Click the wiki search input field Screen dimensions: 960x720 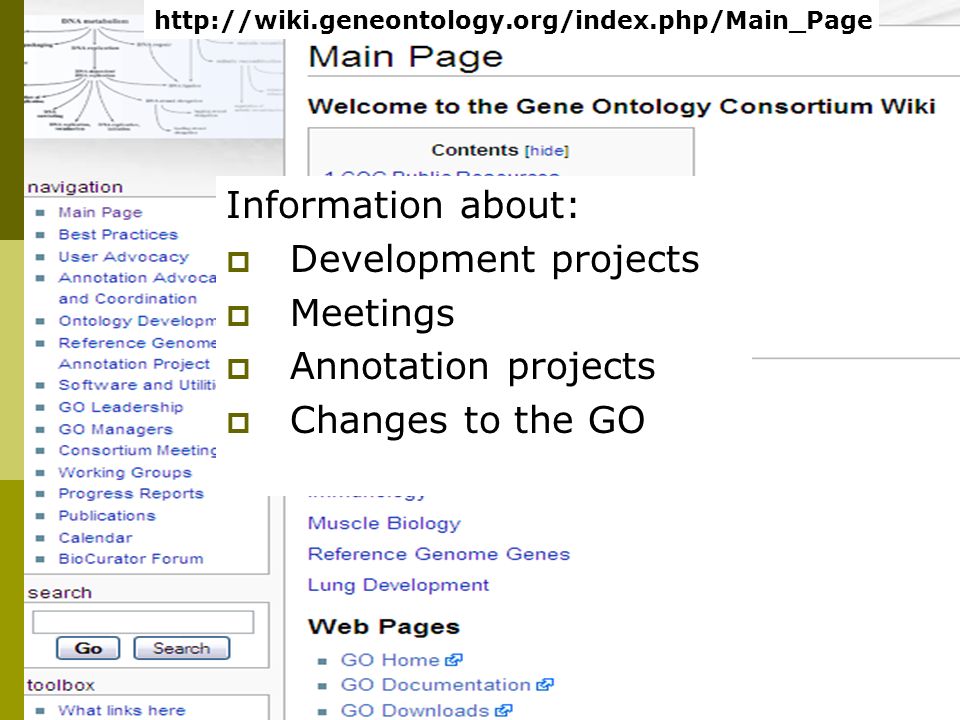click(143, 622)
